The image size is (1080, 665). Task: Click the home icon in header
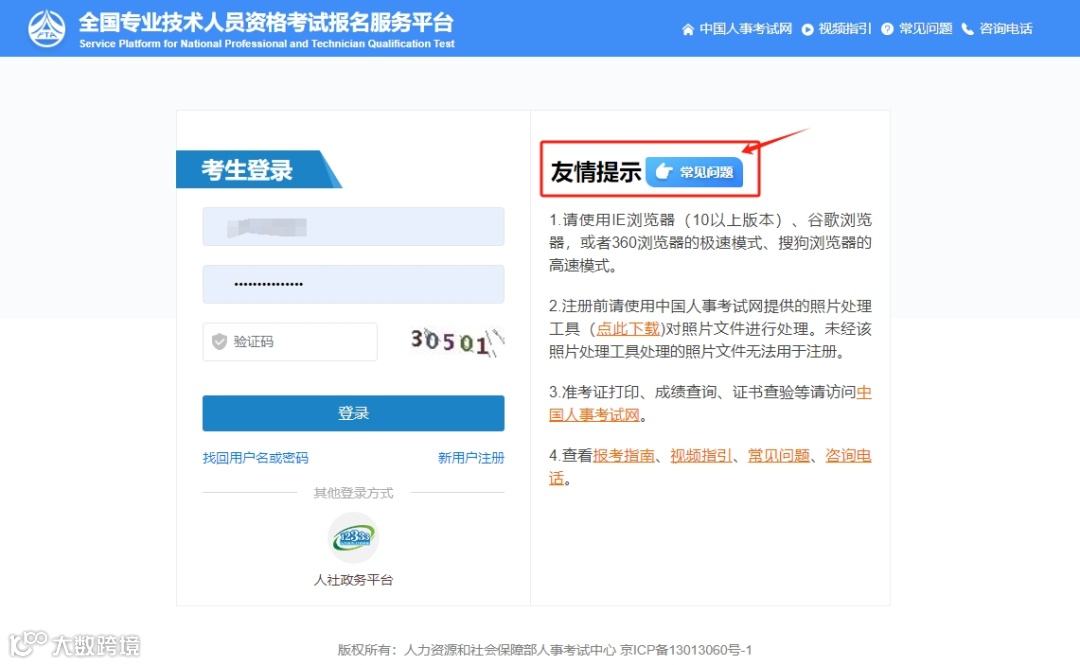(x=687, y=30)
